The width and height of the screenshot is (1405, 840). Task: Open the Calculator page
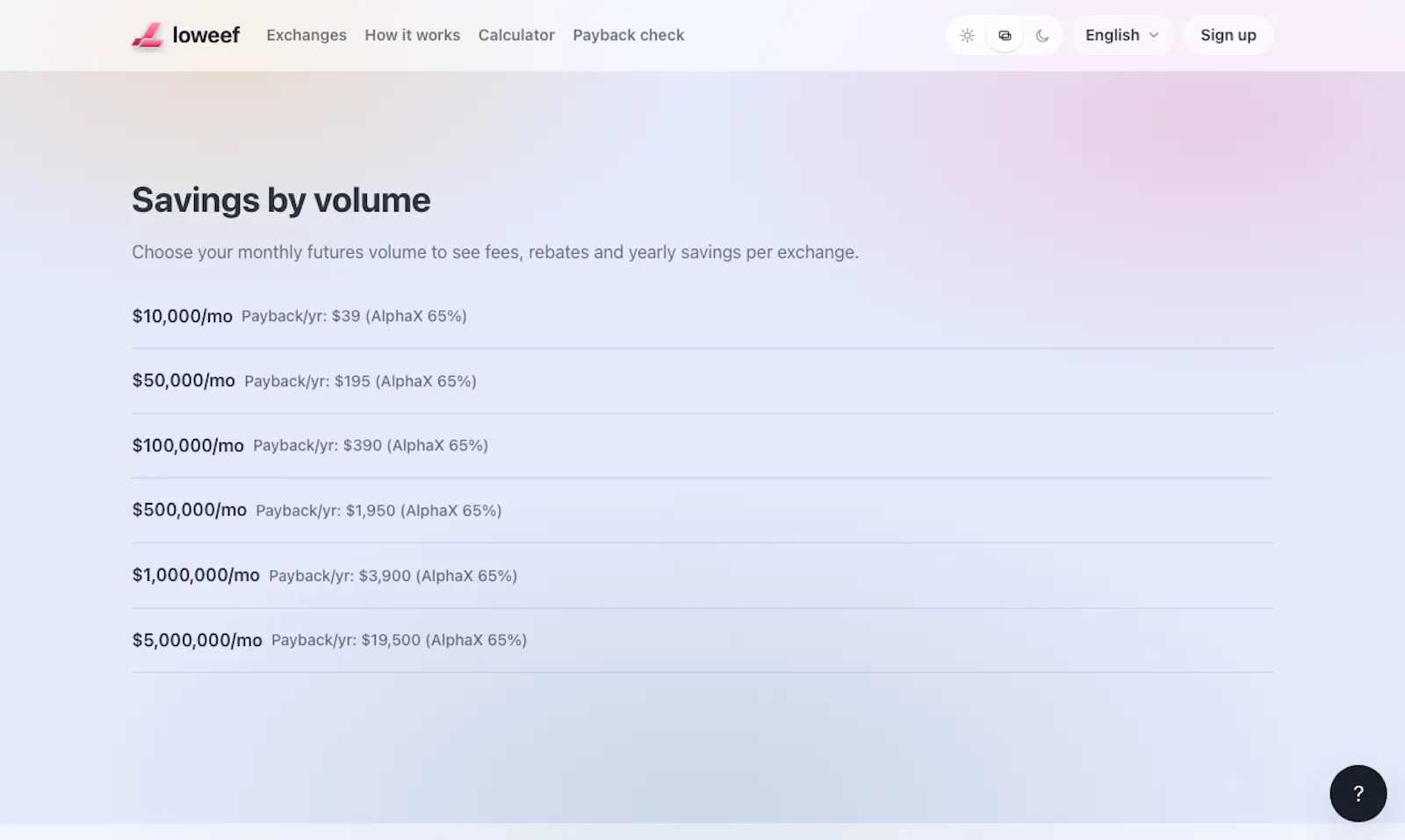[516, 35]
